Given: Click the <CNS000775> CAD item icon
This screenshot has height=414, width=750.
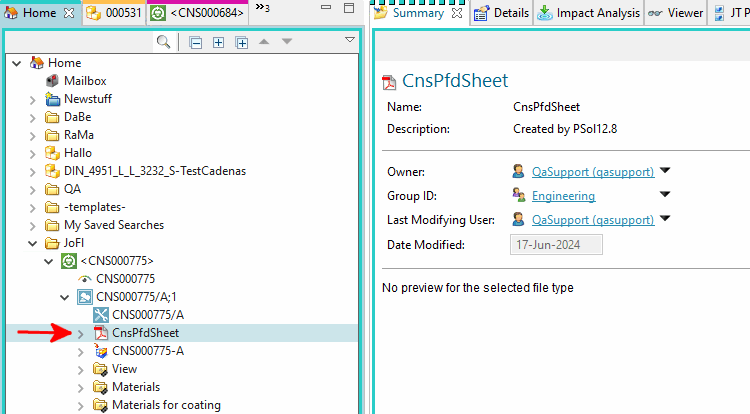Looking at the screenshot, I should tap(69, 261).
